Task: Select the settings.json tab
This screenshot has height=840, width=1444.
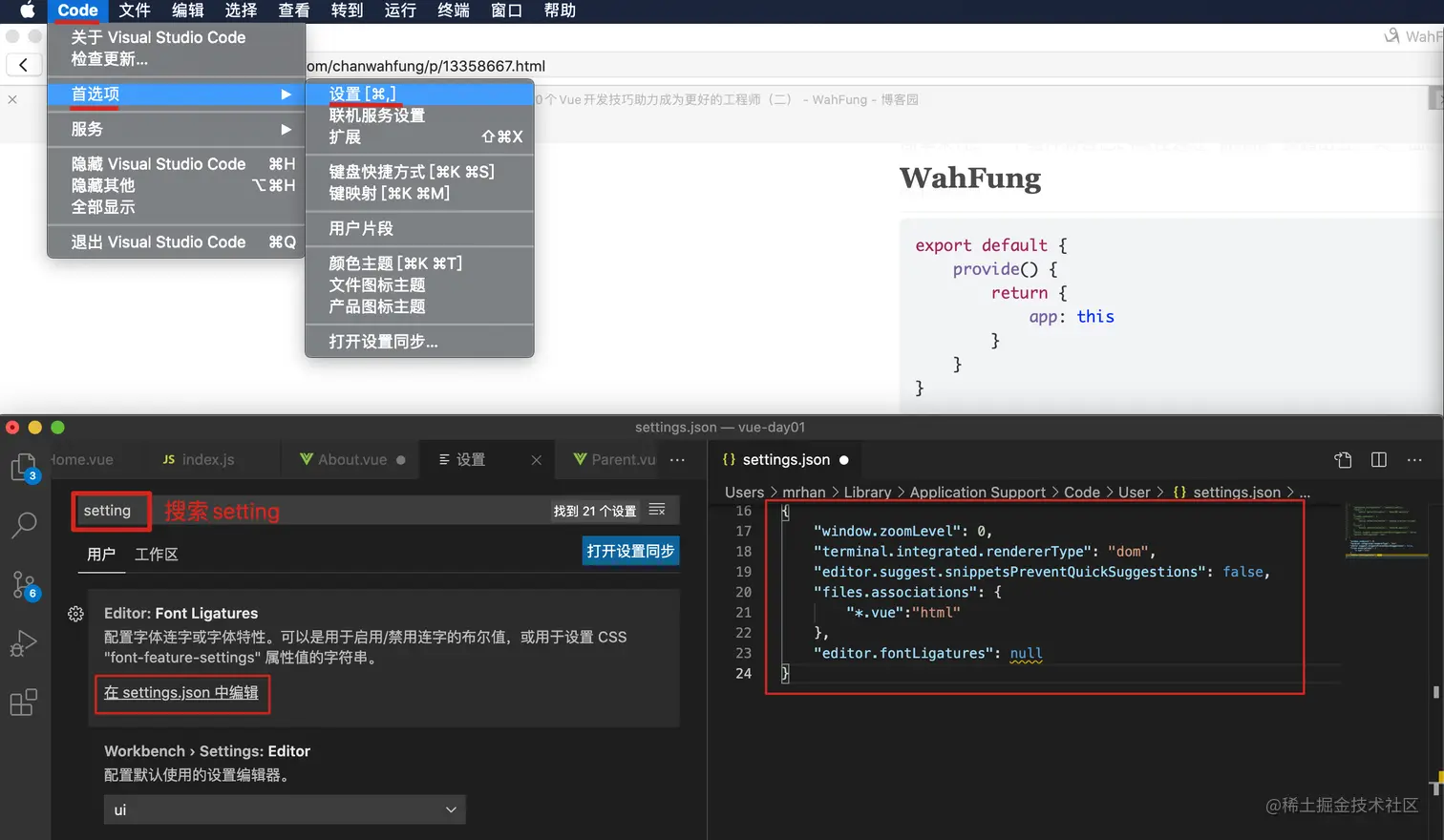Action: [x=785, y=459]
